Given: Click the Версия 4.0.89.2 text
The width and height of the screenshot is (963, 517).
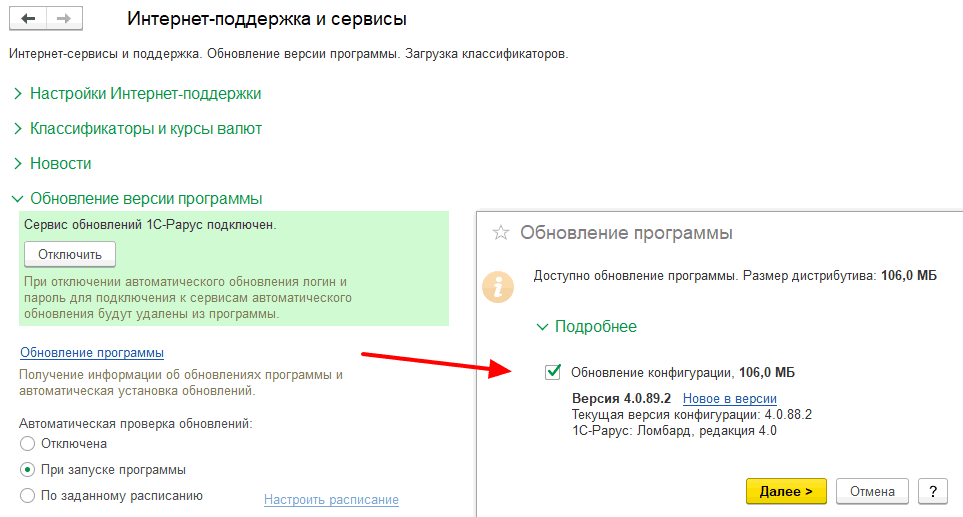Looking at the screenshot, I should click(x=622, y=398).
